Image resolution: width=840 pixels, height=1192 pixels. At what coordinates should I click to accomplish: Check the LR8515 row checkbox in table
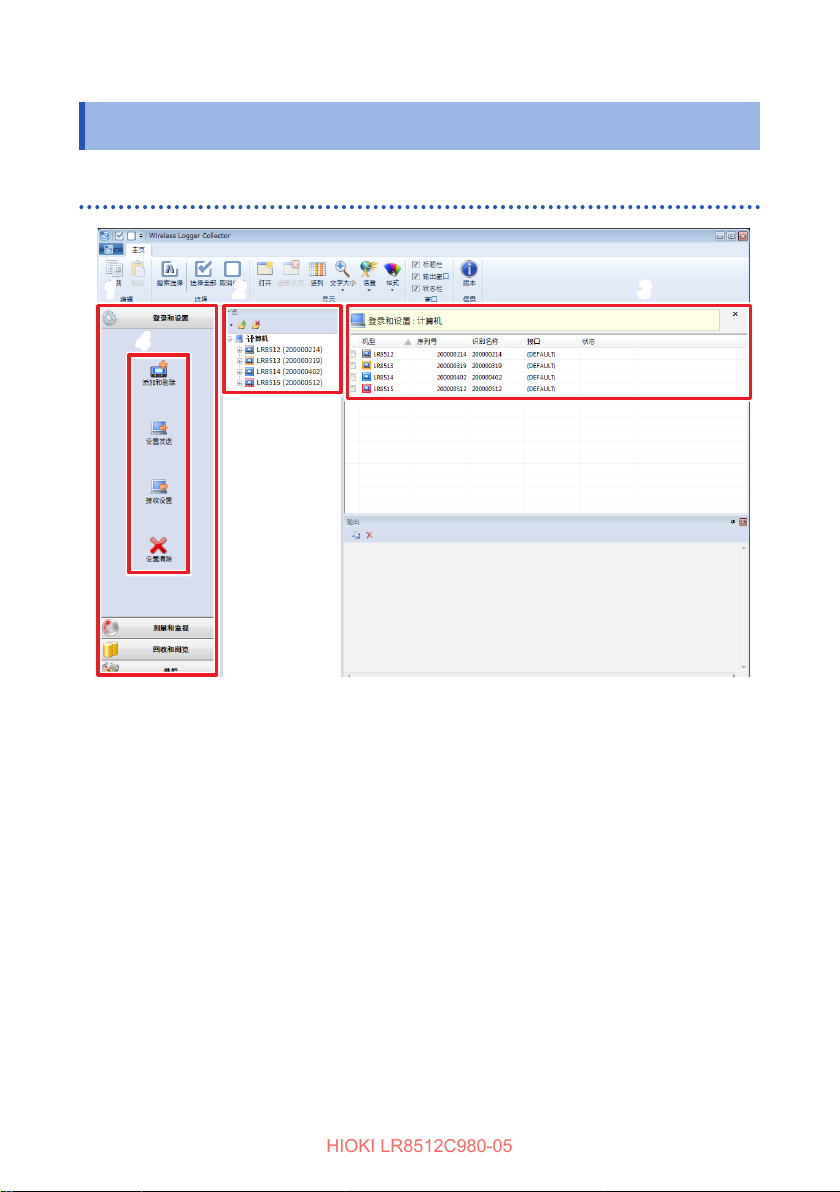click(x=353, y=388)
